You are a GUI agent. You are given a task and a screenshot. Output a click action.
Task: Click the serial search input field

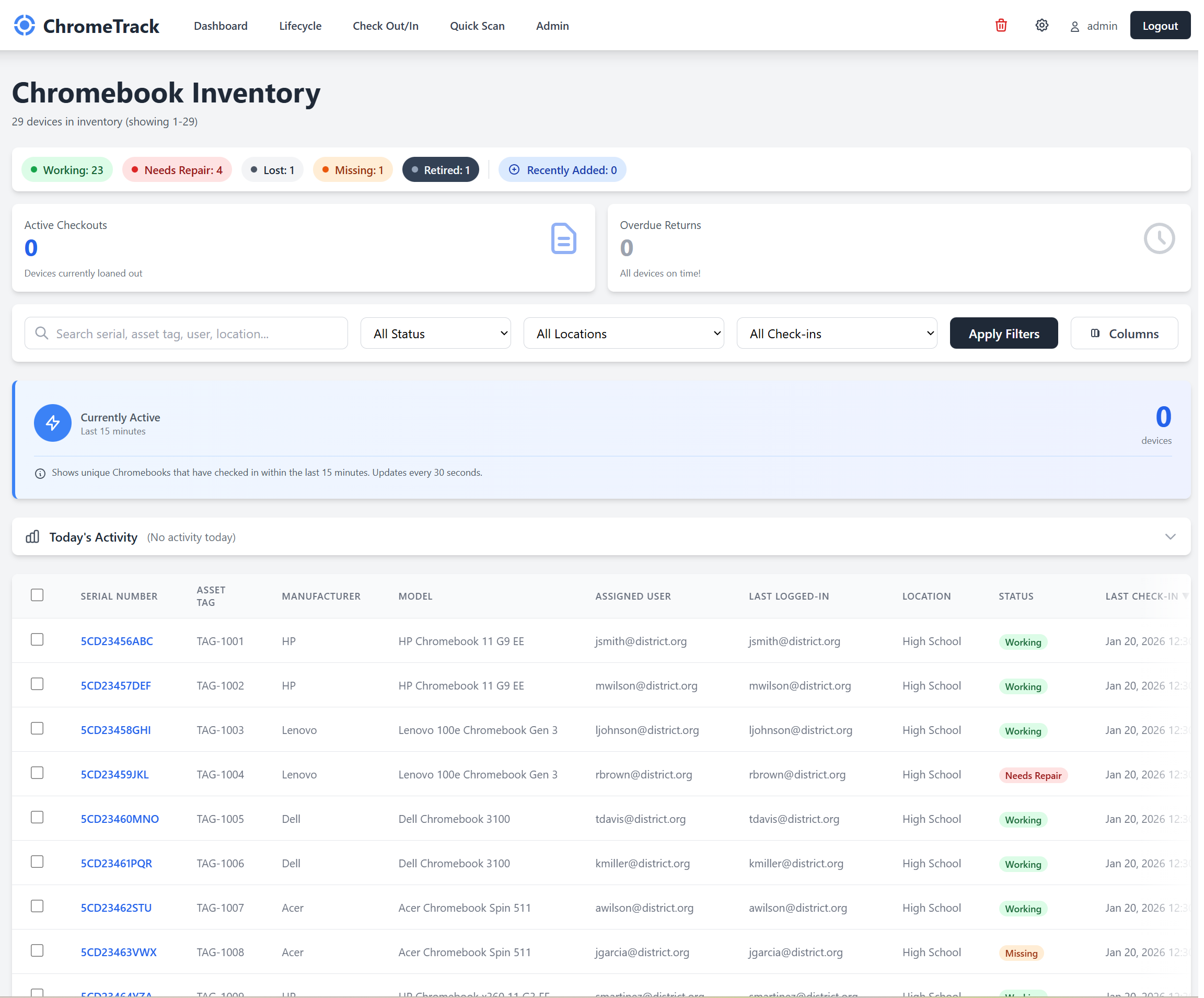[186, 332]
